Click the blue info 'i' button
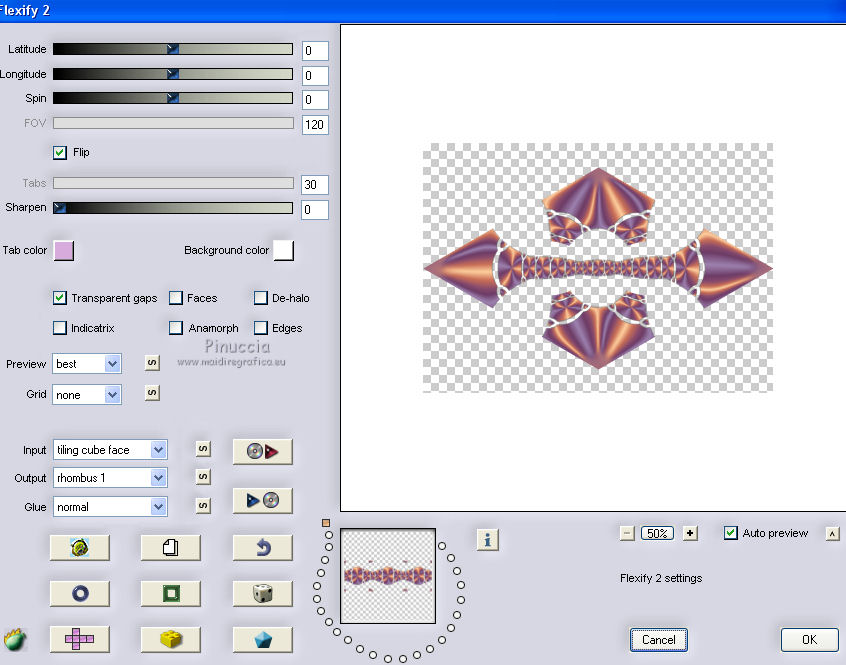 pos(488,539)
